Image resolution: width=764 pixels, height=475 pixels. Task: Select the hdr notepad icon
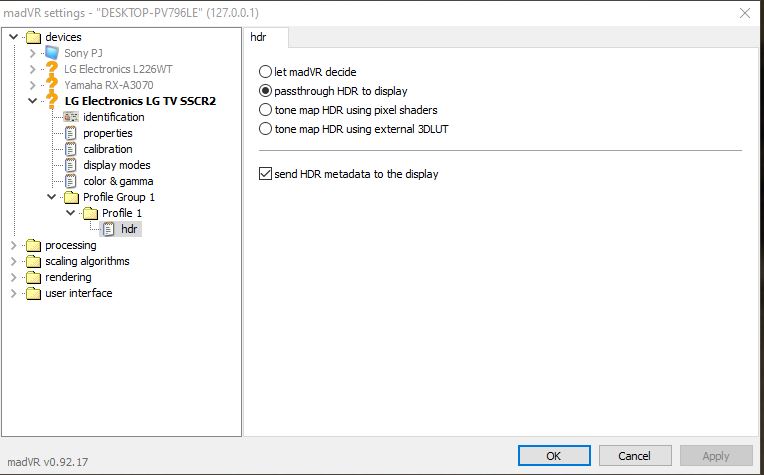click(109, 229)
